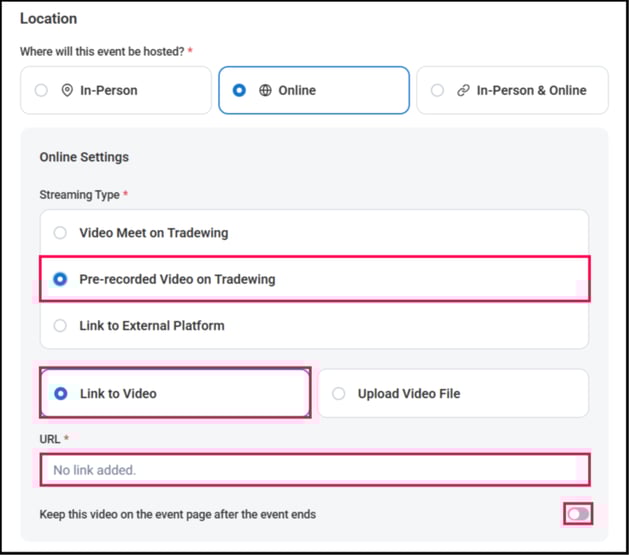Viewport: 629px width, 555px height.
Task: Pick the Pre-recorded Video on Tradewing radio
Action: click(60, 279)
